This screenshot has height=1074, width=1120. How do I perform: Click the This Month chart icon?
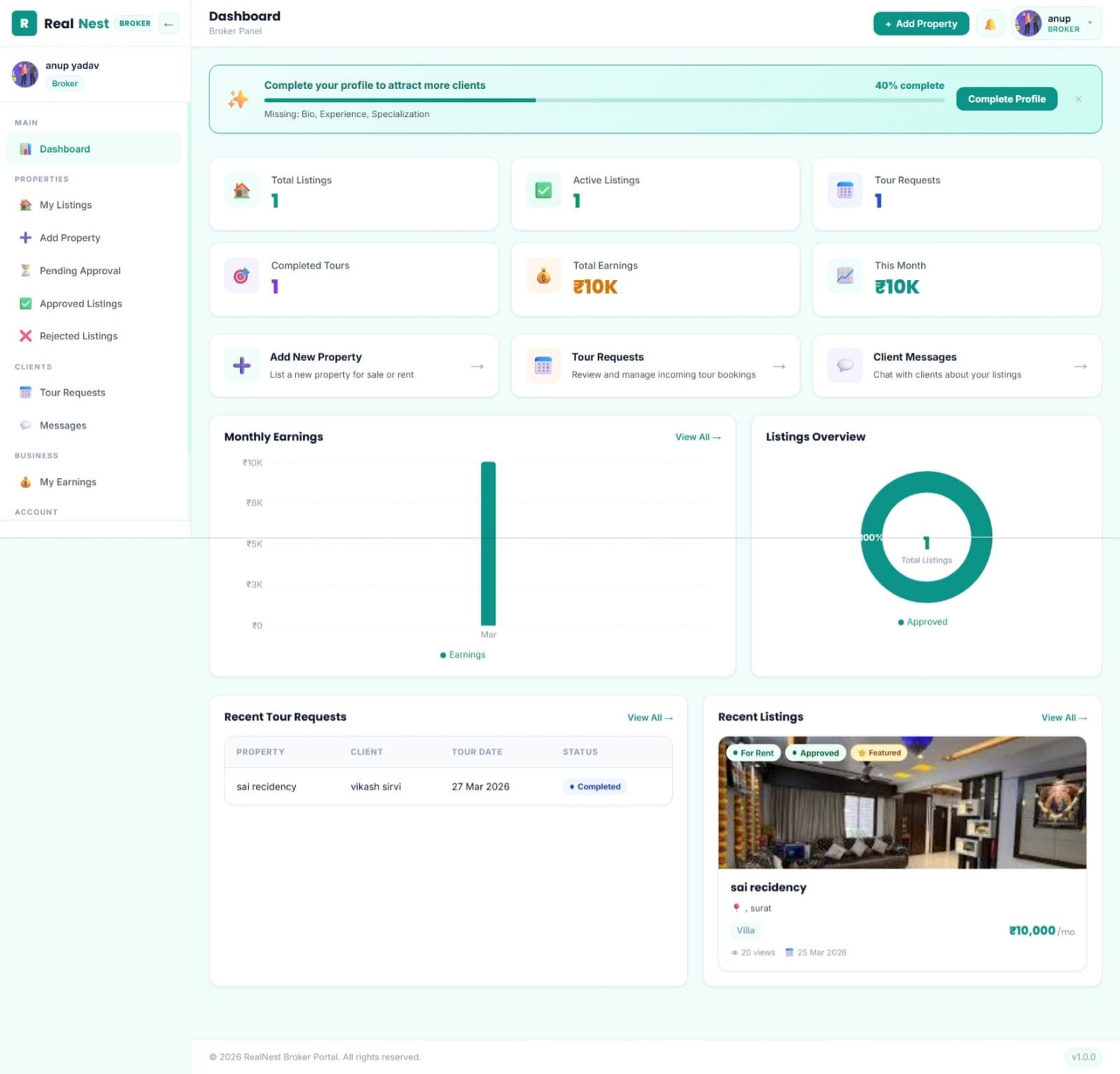click(x=845, y=276)
